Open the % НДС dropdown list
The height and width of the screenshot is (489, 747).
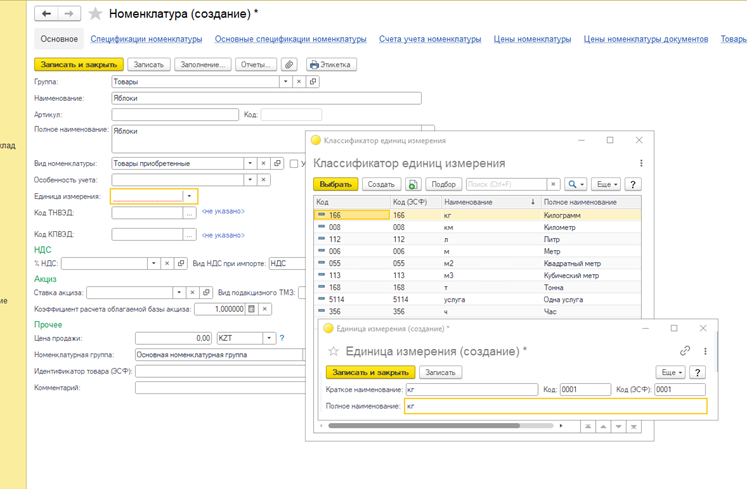click(x=154, y=264)
